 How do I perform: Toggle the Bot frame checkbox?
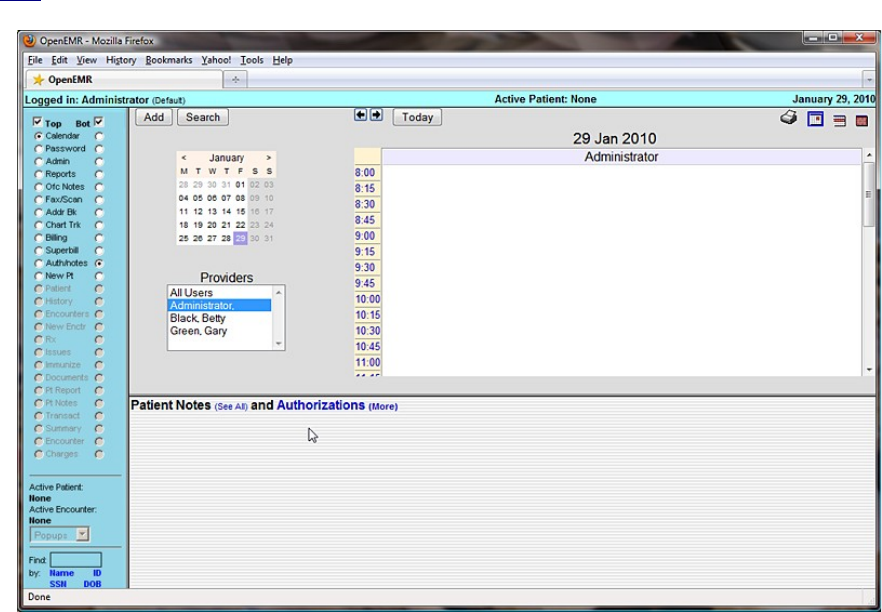(98, 122)
